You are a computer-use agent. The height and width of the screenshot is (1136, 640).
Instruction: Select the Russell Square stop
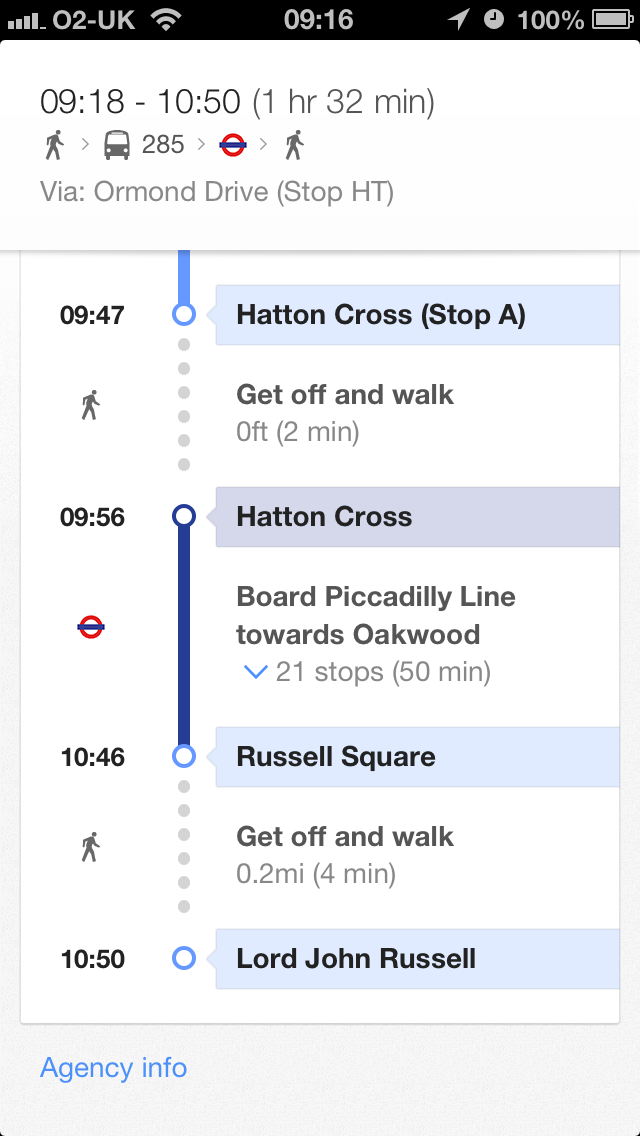point(417,757)
